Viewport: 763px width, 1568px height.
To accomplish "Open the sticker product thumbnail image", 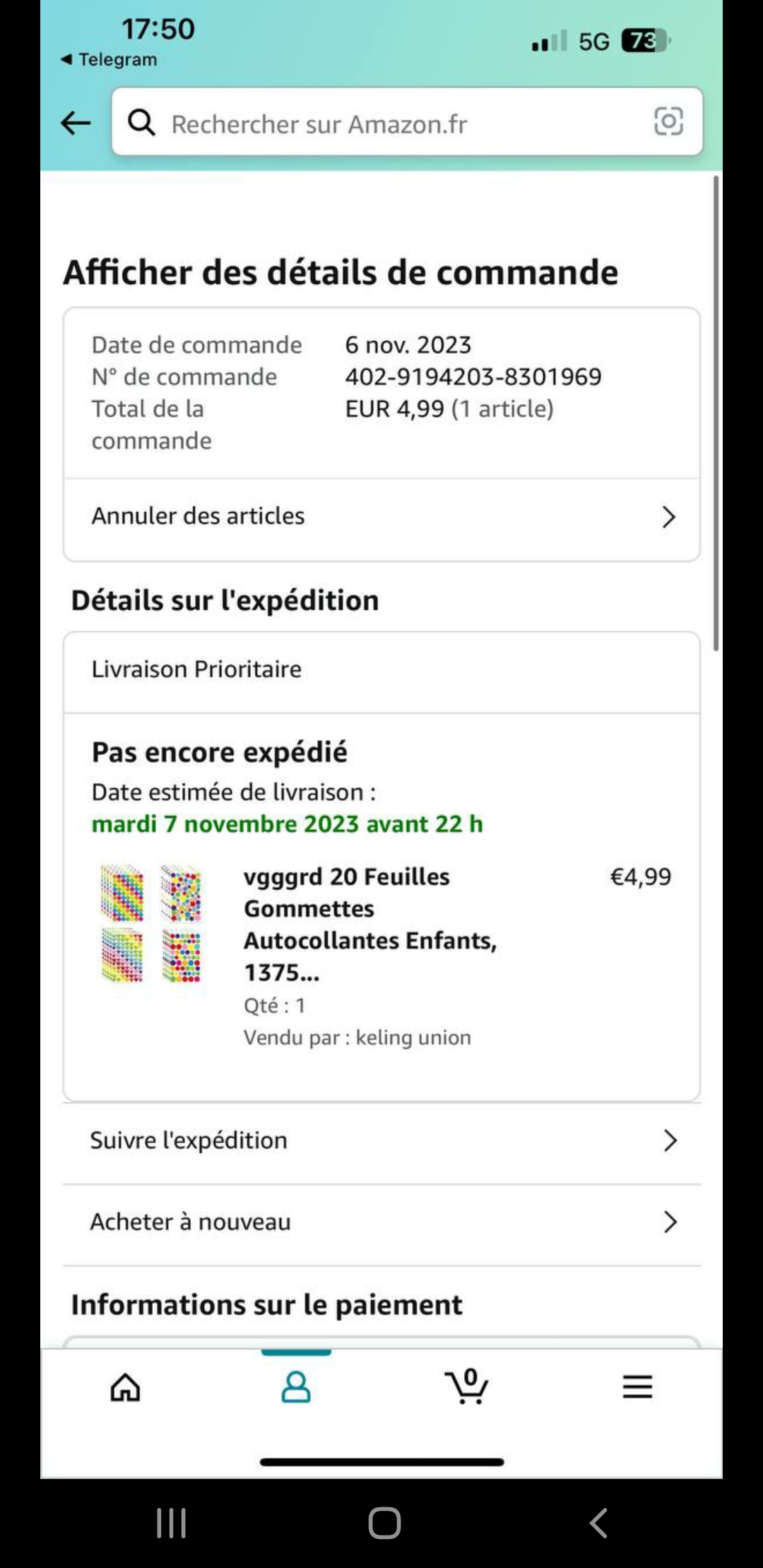I will [x=151, y=923].
